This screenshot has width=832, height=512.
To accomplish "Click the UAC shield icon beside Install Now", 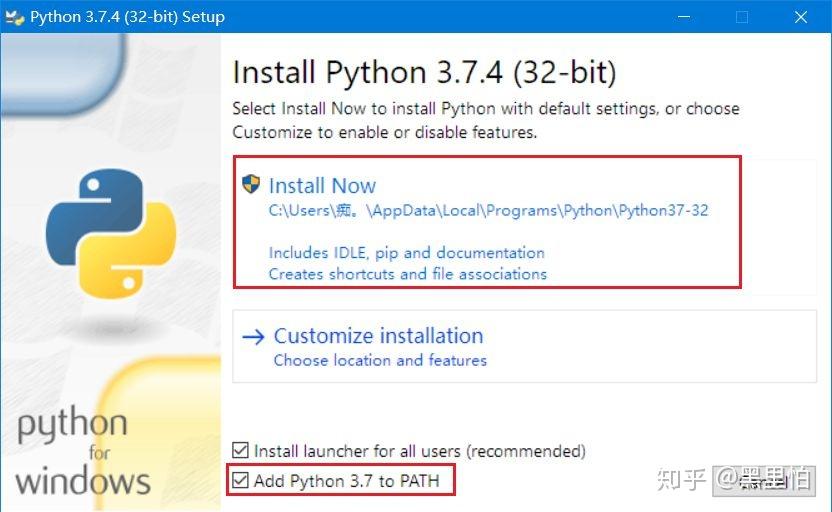I will 250,184.
